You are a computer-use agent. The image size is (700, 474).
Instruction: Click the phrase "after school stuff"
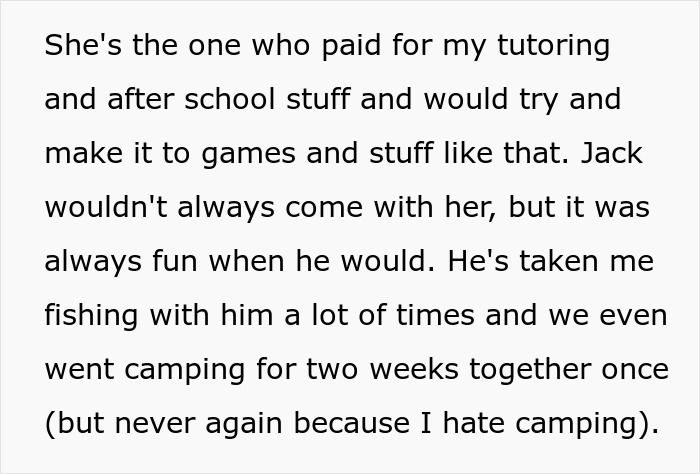pos(229,99)
